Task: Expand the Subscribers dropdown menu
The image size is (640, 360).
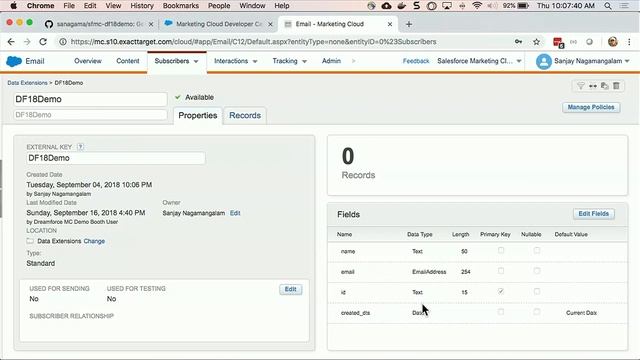Action: pyautogui.click(x=196, y=61)
